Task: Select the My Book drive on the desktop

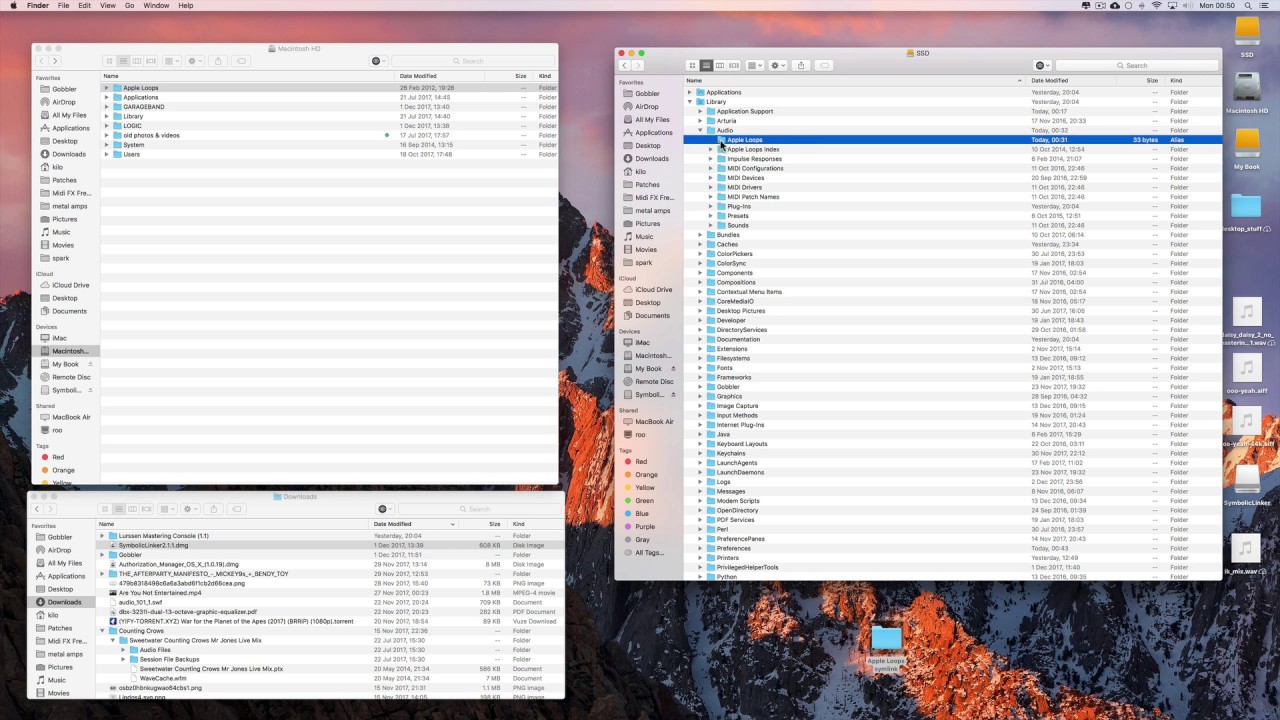Action: [1247, 143]
